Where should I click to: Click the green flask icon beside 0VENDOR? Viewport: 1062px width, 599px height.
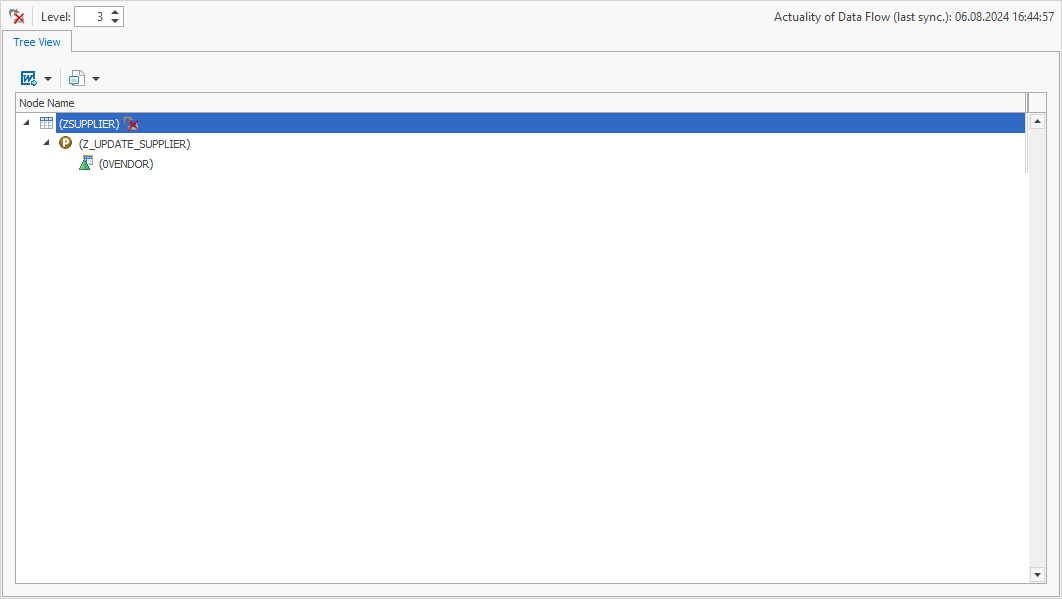tap(86, 163)
